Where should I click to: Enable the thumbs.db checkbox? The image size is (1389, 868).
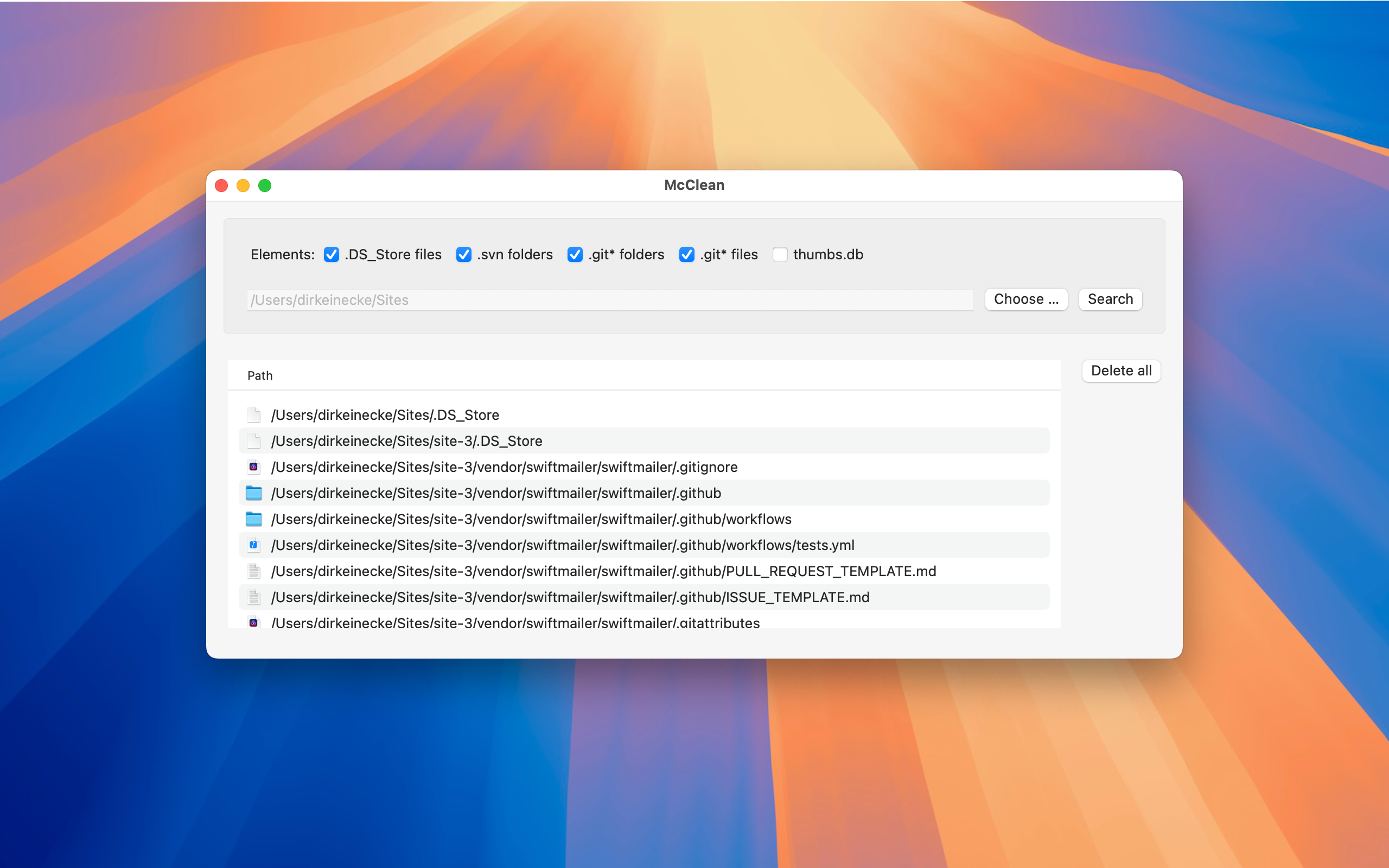[x=780, y=254]
